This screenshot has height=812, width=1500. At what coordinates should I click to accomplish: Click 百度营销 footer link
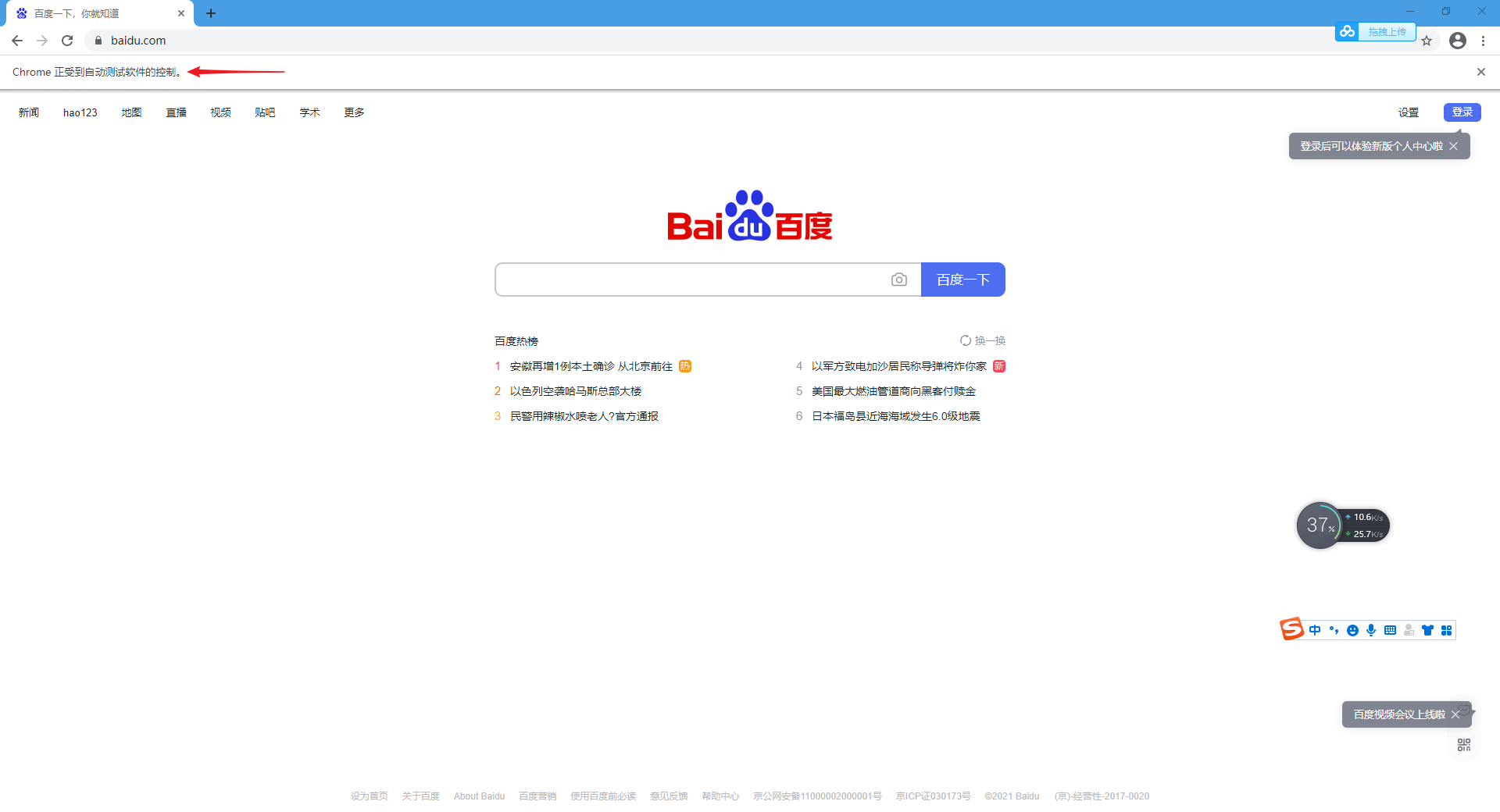coord(537,796)
